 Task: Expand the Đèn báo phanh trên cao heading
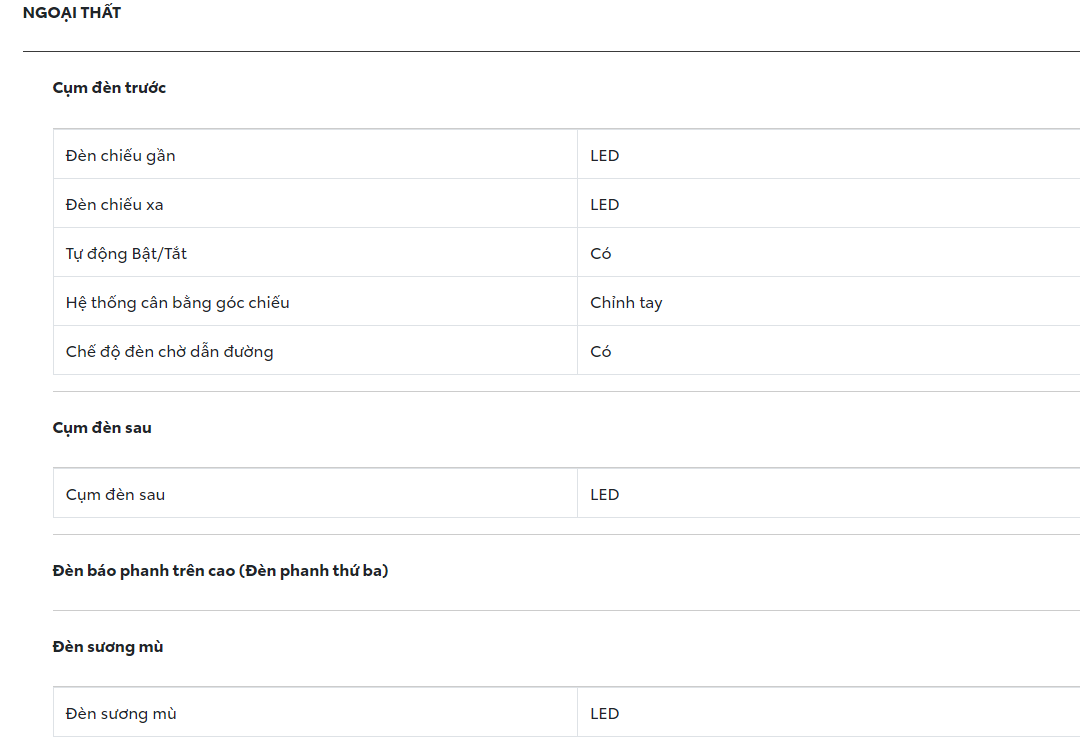[220, 571]
